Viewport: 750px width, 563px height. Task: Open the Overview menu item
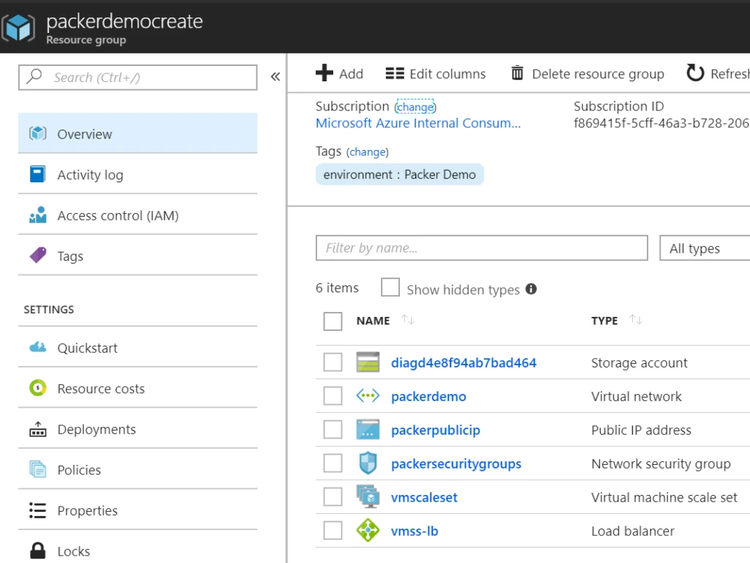[x=138, y=133]
